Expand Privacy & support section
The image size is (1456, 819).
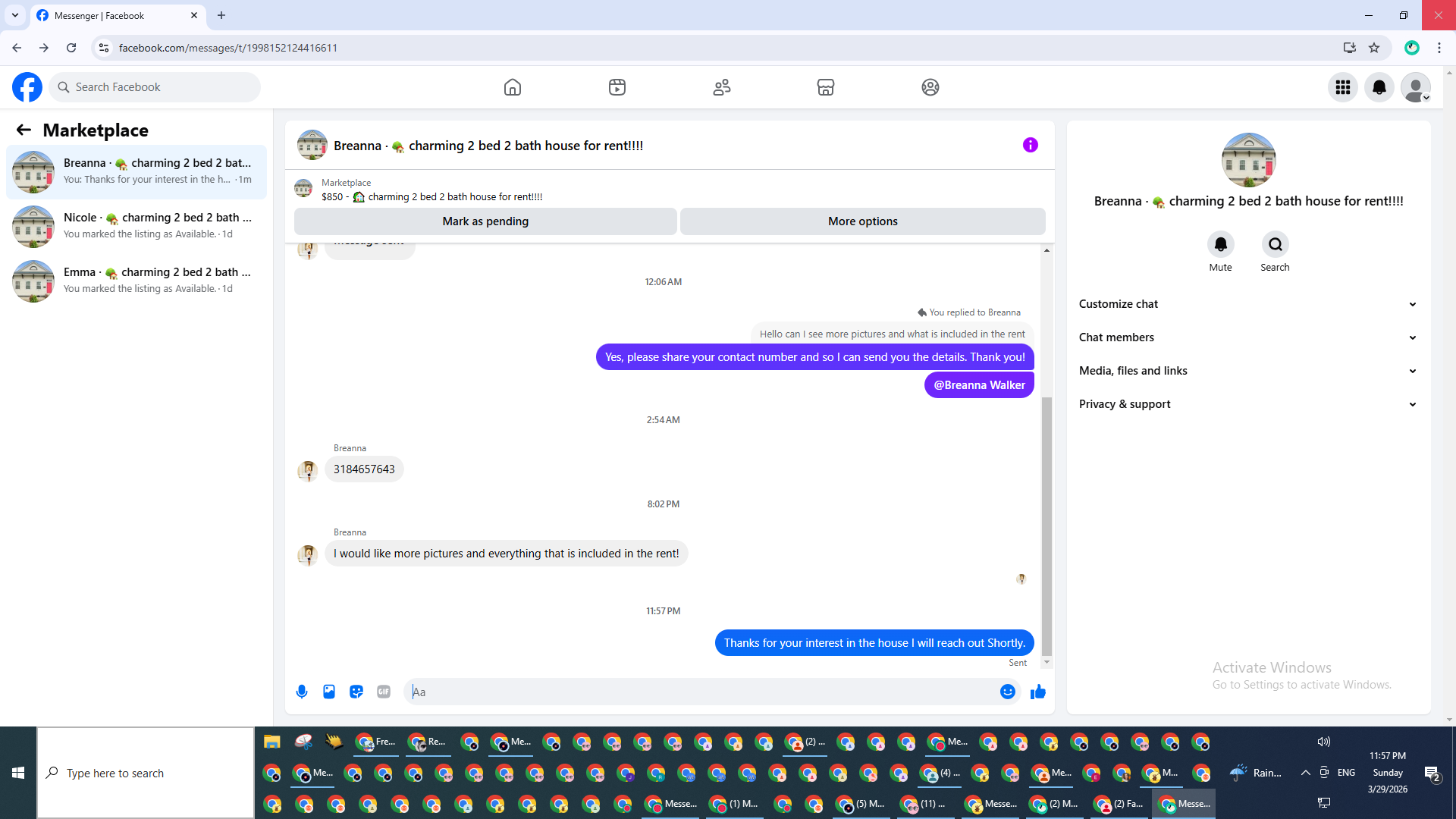pos(1248,404)
